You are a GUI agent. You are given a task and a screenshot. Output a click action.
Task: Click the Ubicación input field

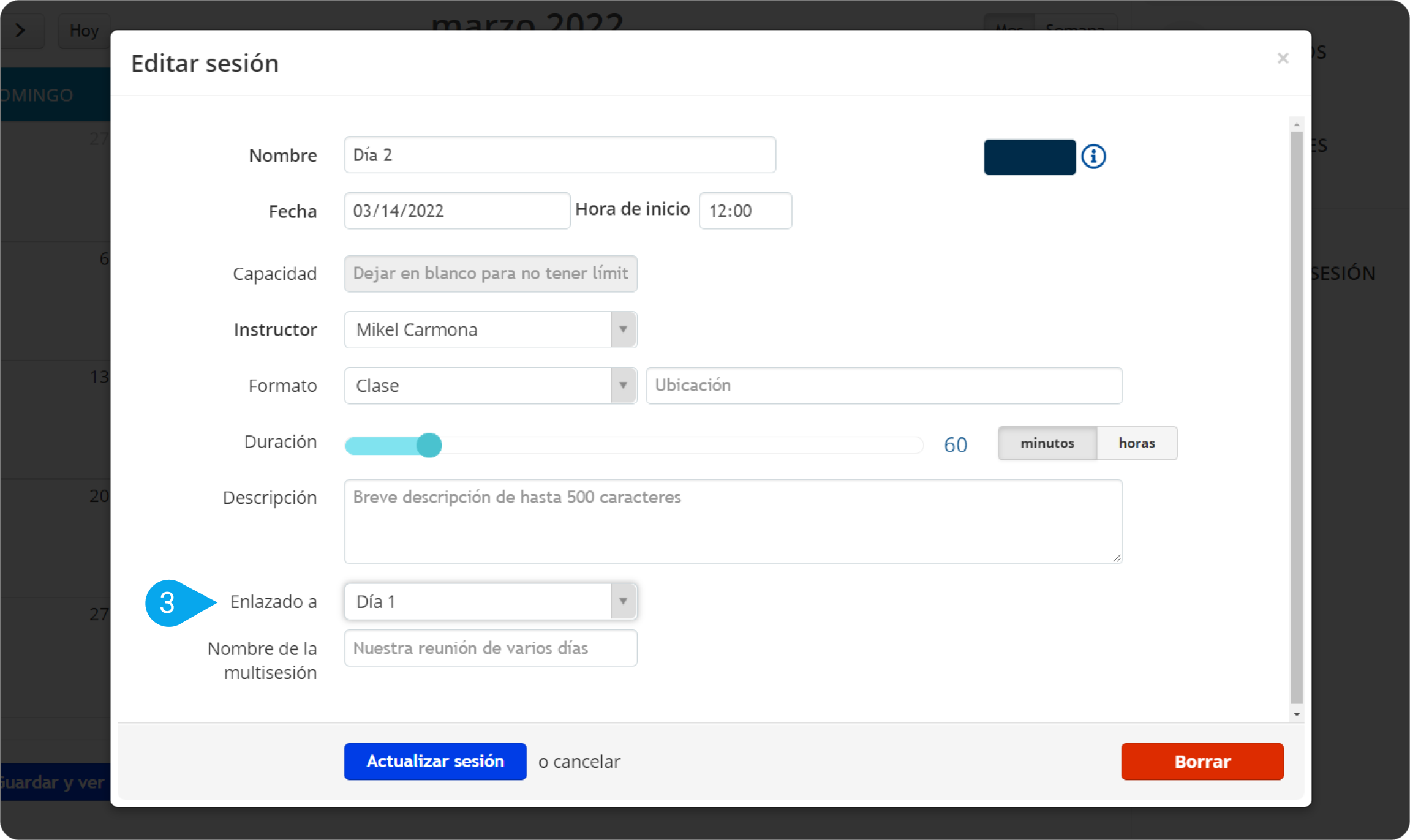click(x=883, y=386)
